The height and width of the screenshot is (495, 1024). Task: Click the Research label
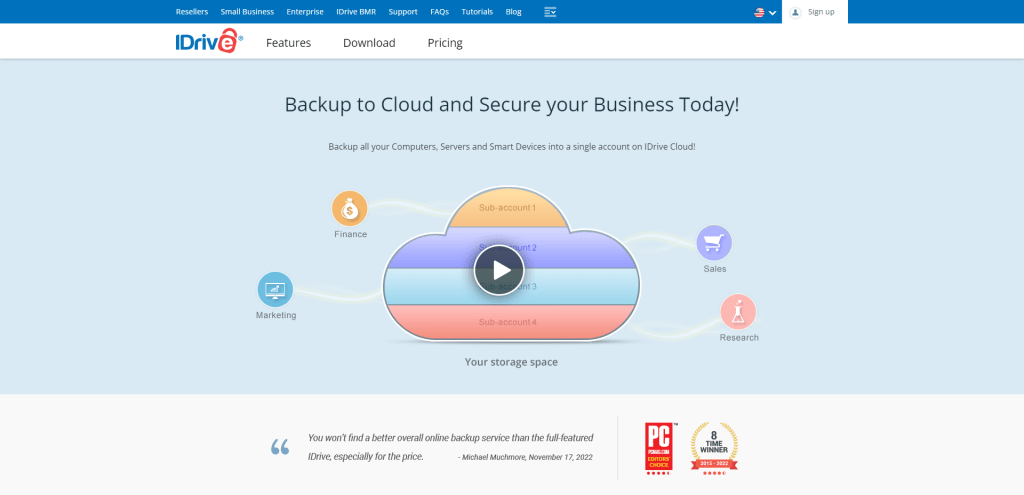[739, 338]
